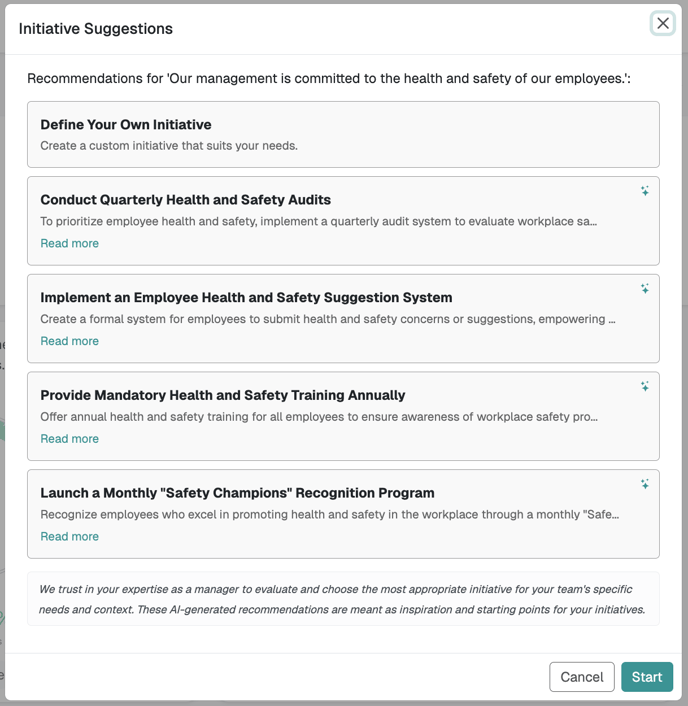
Task: Click the AI sparkle icon on Suggestion System card
Action: (x=645, y=289)
